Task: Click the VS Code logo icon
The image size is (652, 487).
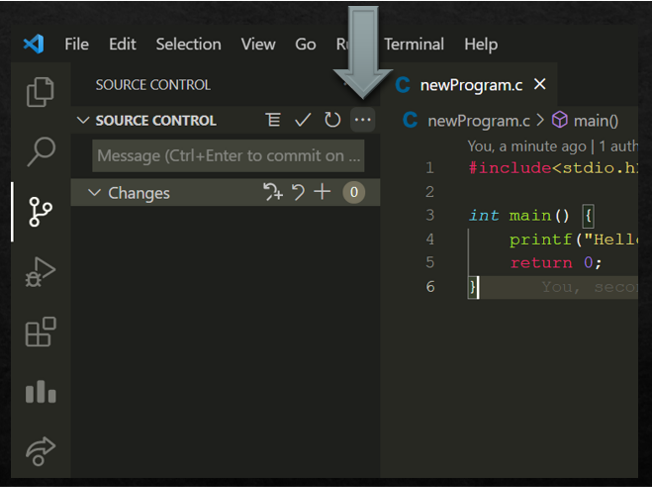Action: click(34, 44)
